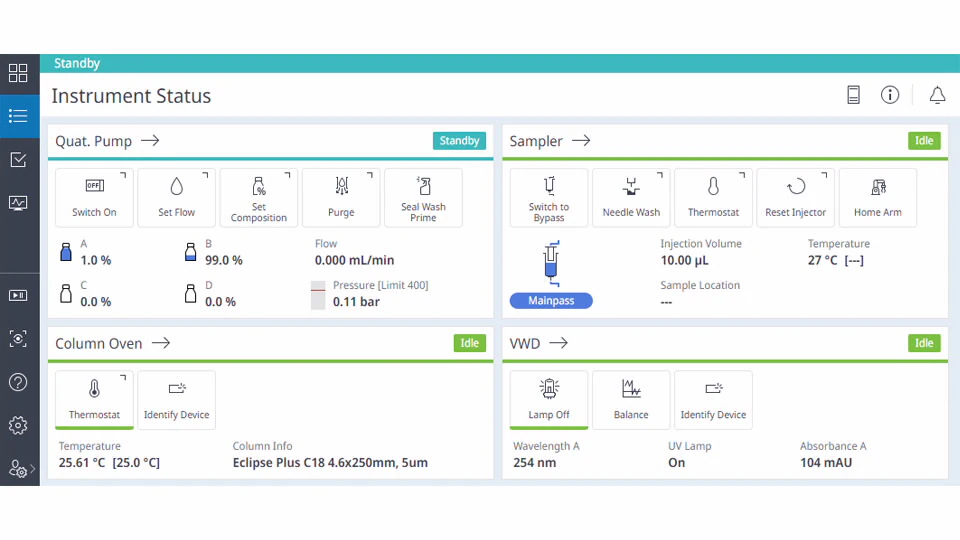The height and width of the screenshot is (540, 960).
Task: Open Column Oven details arrow
Action: (161, 343)
